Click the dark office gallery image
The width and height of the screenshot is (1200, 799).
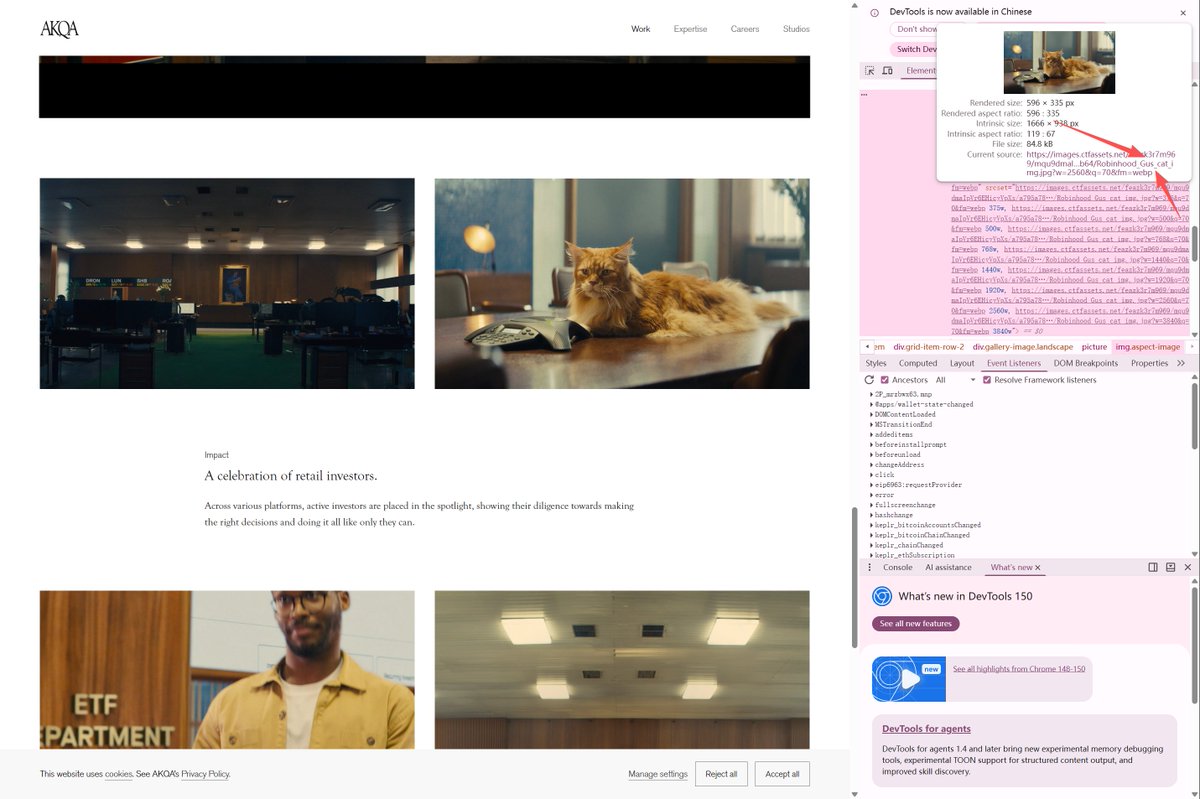coord(227,284)
